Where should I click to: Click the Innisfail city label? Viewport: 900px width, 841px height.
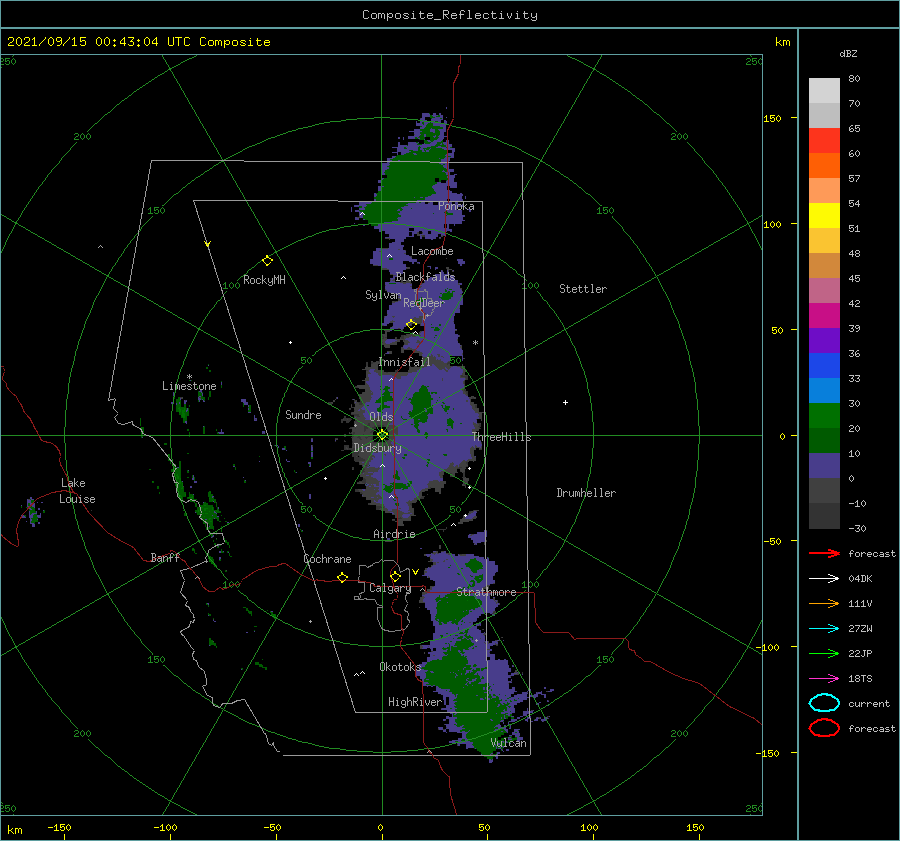(x=404, y=362)
